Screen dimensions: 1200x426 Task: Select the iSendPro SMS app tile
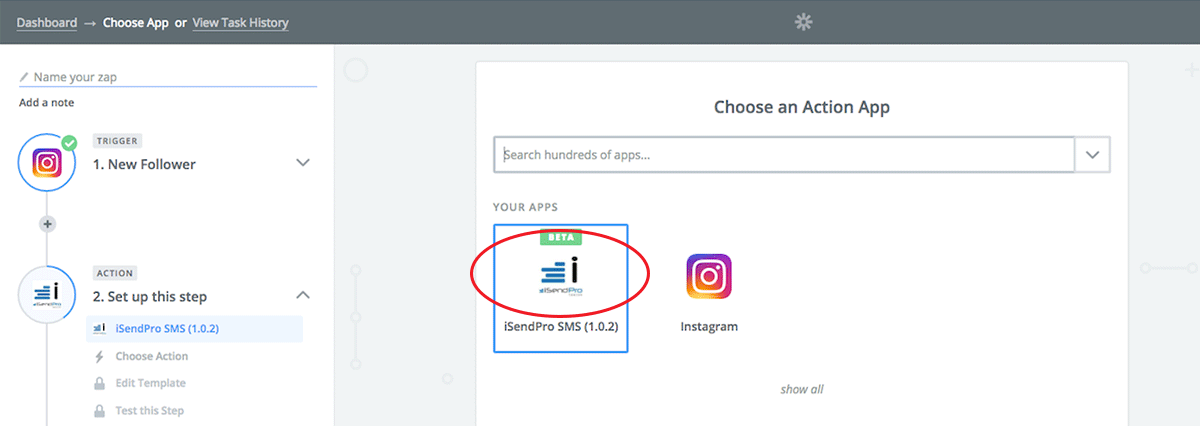point(561,288)
